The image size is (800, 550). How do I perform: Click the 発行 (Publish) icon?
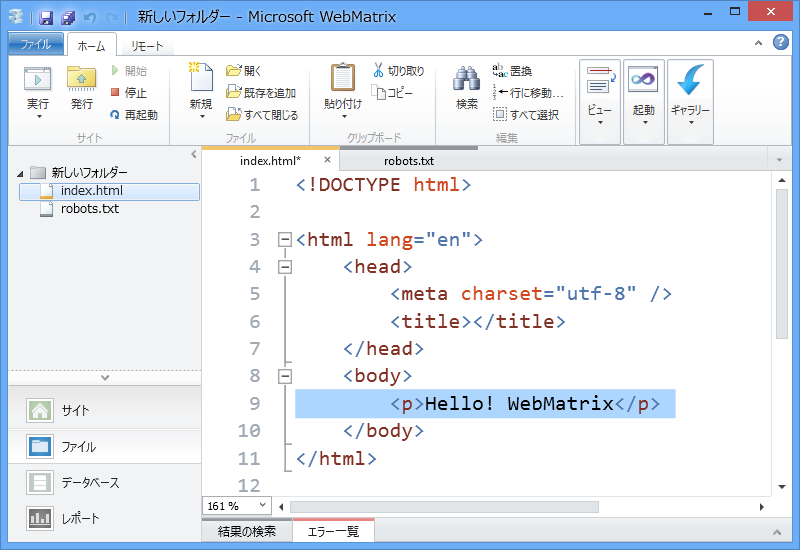pos(82,79)
